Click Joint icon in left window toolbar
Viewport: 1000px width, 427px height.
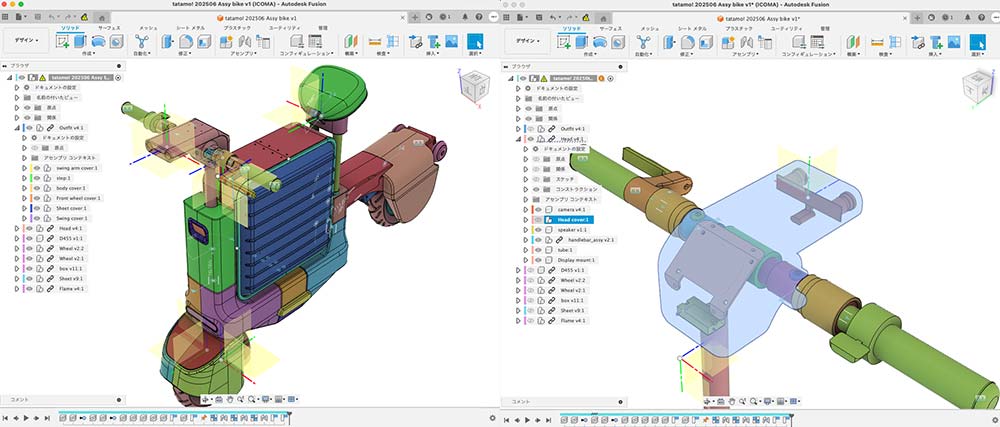[x=244, y=42]
